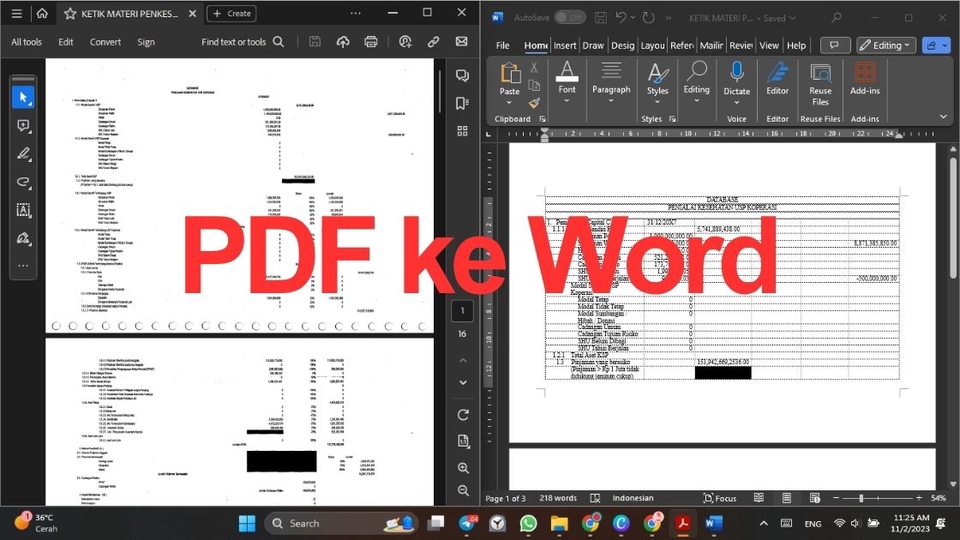Rotate the PDF page clockwise
Image resolution: width=960 pixels, height=540 pixels.
click(x=463, y=414)
